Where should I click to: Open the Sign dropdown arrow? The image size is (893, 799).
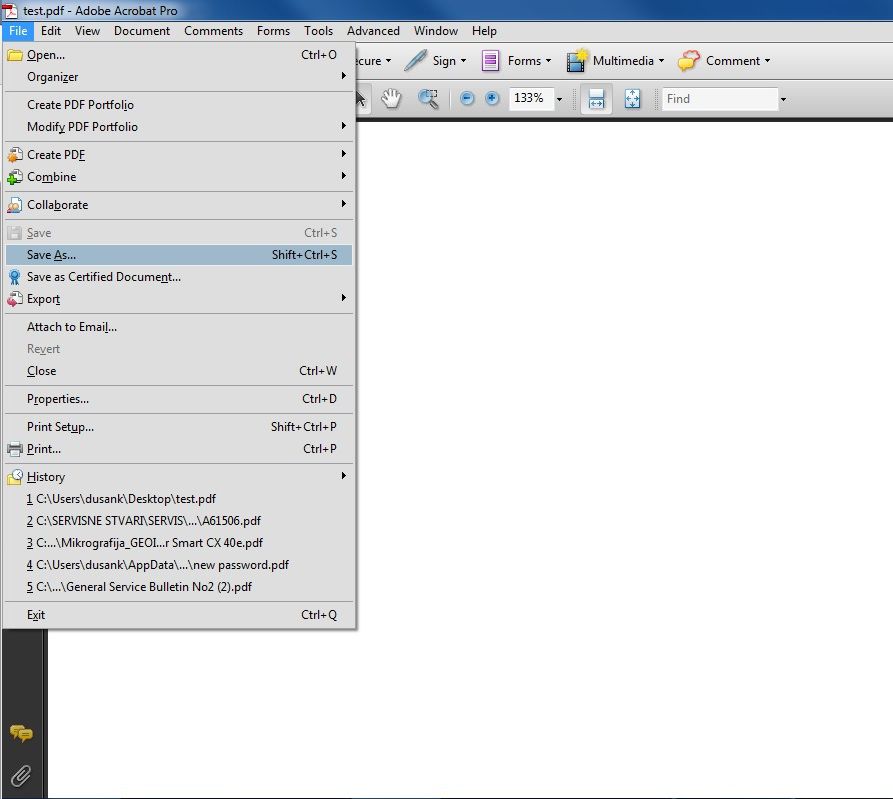point(464,60)
